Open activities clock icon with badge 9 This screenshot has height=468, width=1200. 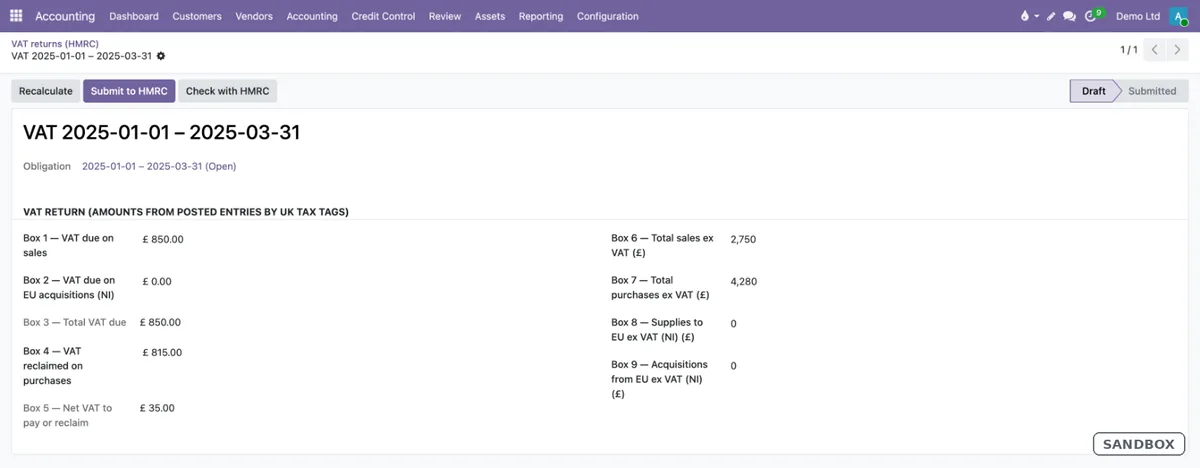[1093, 16]
